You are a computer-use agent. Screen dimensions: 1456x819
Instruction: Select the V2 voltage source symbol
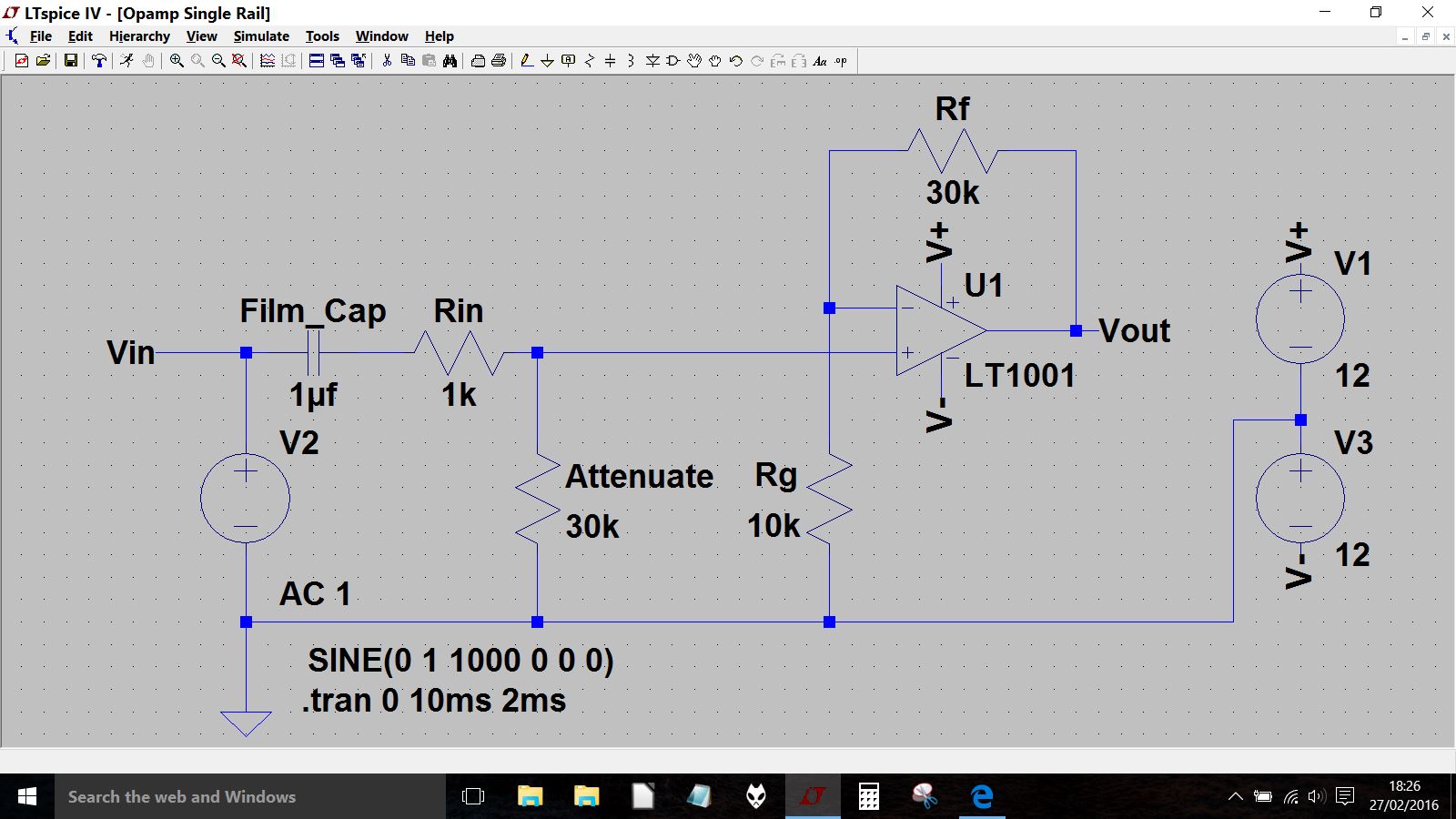coord(246,498)
